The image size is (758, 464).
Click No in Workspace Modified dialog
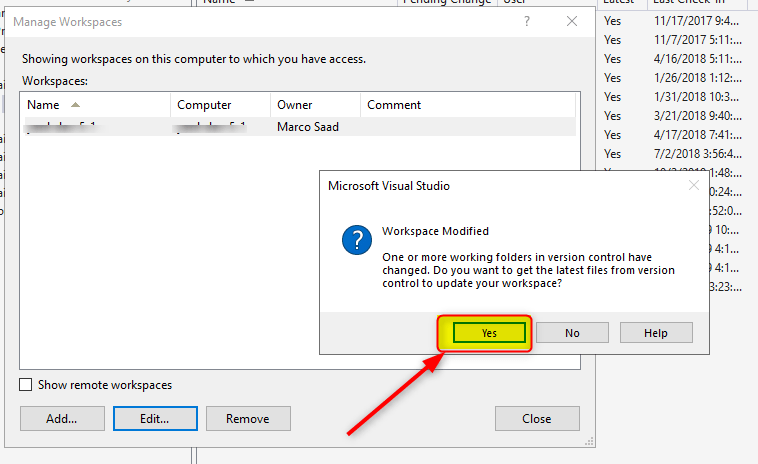pyautogui.click(x=571, y=333)
